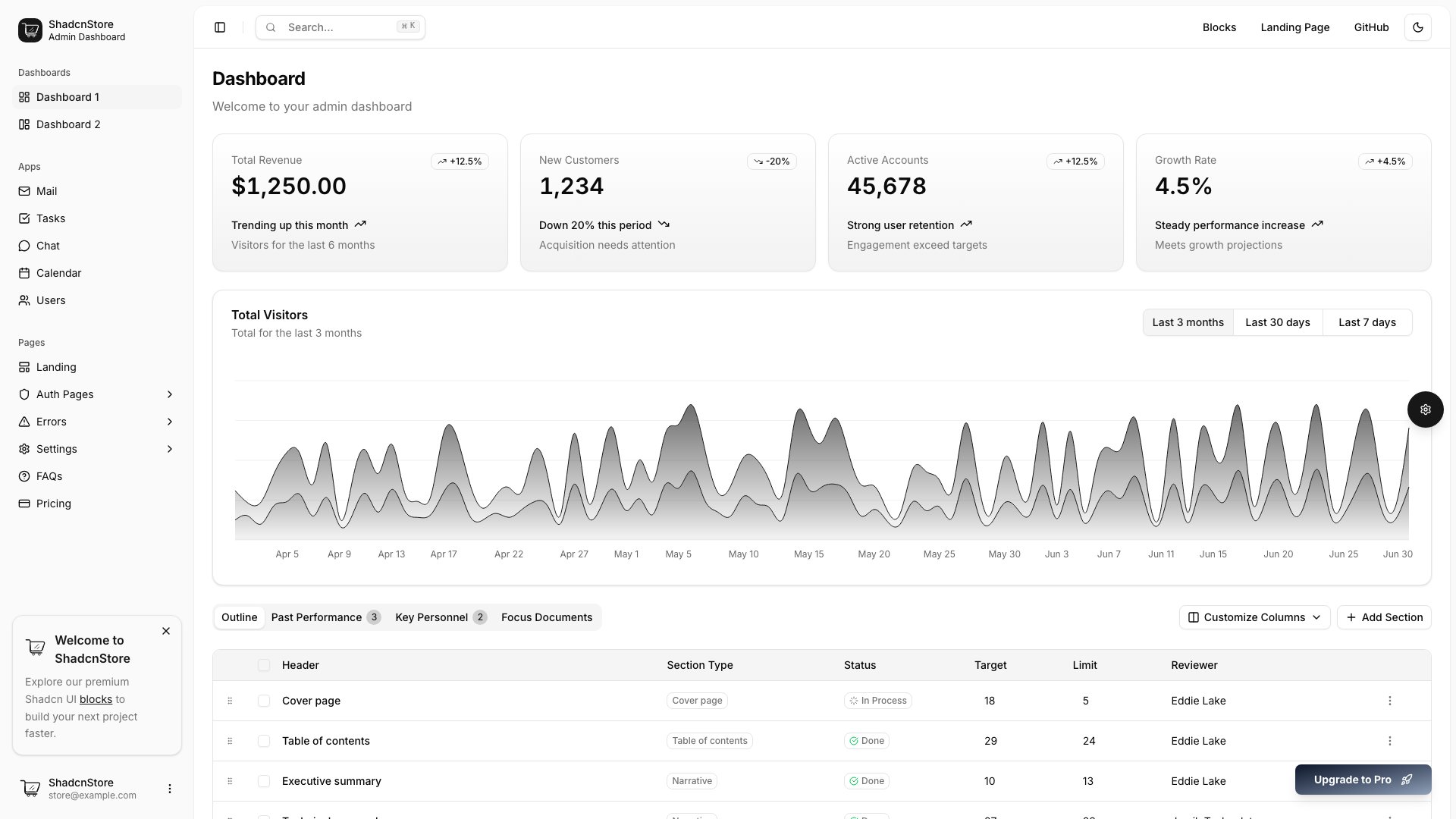This screenshot has width=1456, height=819.
Task: Toggle dark mode with the moon icon
Action: coord(1418,27)
